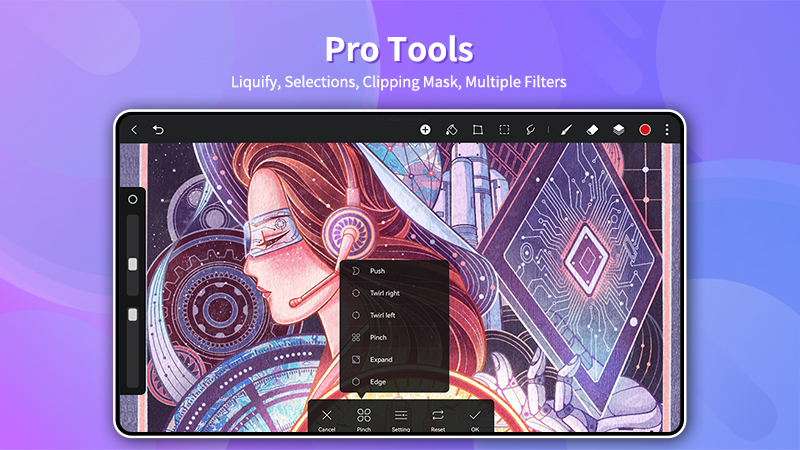Open the three-dot overflow menu

click(667, 130)
